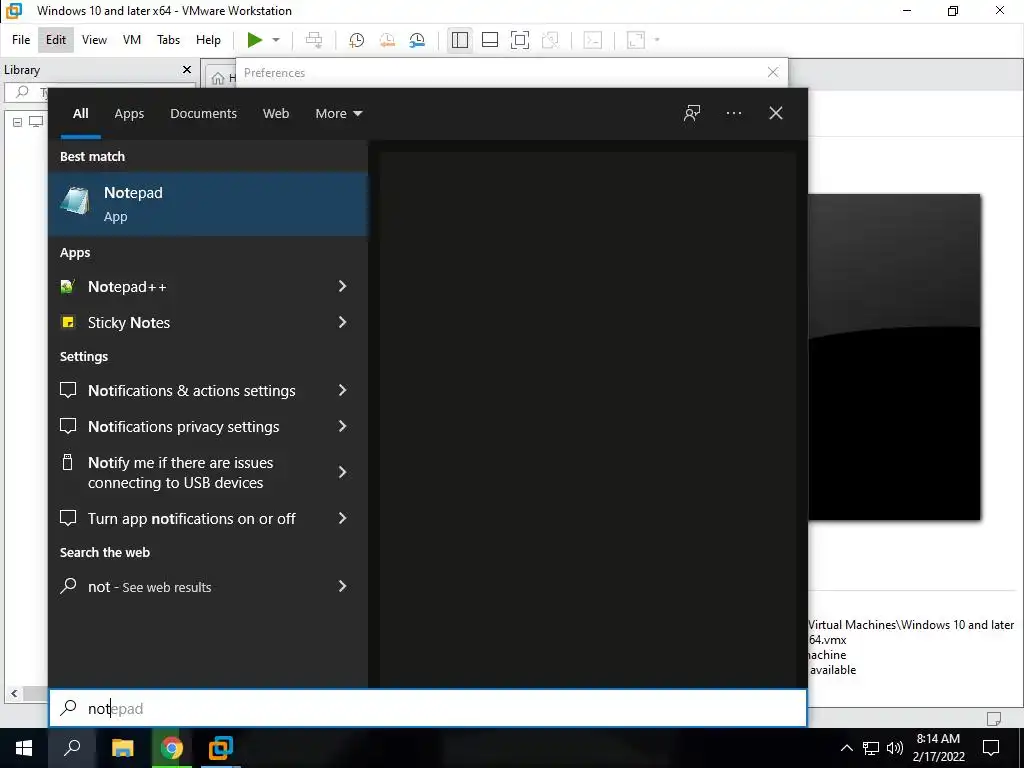Expand USB devices notify setting chevron
The height and width of the screenshot is (768, 1024).
pos(342,472)
